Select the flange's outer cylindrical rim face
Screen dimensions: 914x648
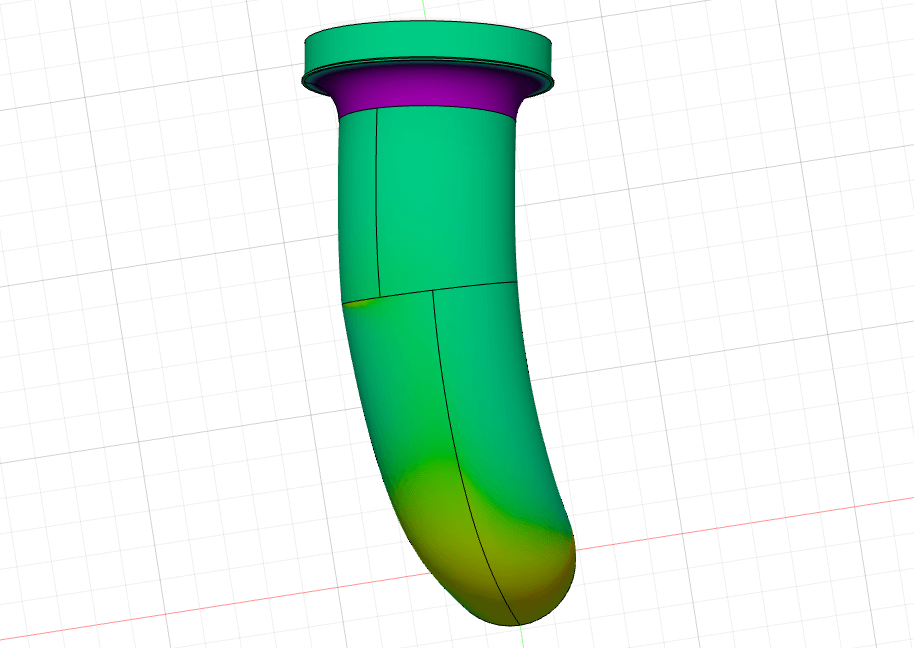(427, 47)
